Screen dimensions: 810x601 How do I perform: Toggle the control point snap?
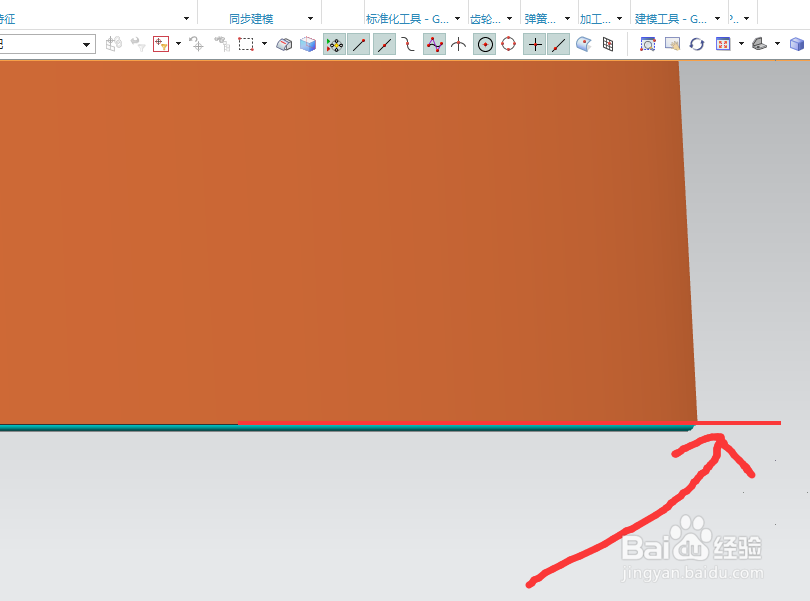(408, 44)
